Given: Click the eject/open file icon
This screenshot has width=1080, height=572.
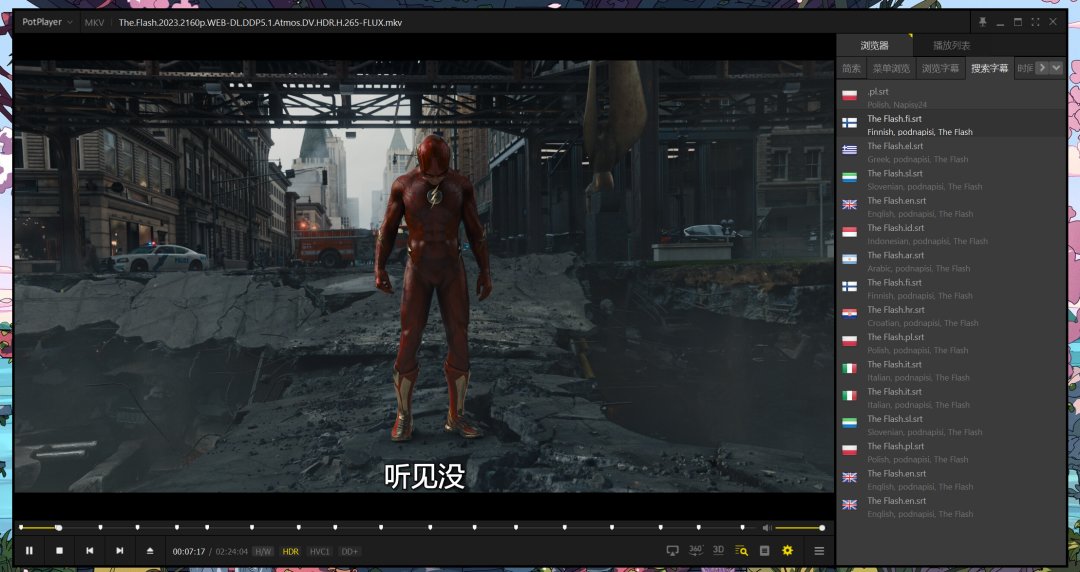Looking at the screenshot, I should click(150, 551).
